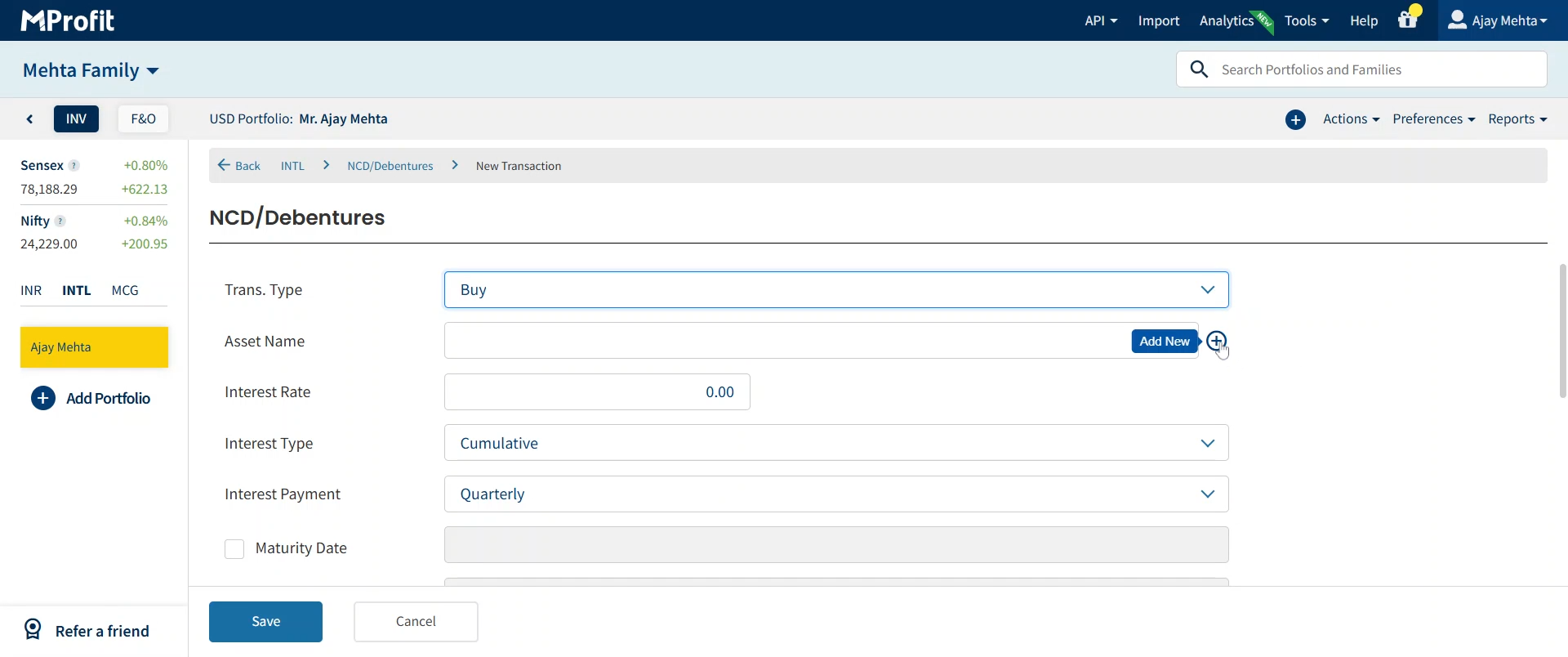Click the blue plus icon beside Actions
The height and width of the screenshot is (657, 1568).
(1295, 120)
